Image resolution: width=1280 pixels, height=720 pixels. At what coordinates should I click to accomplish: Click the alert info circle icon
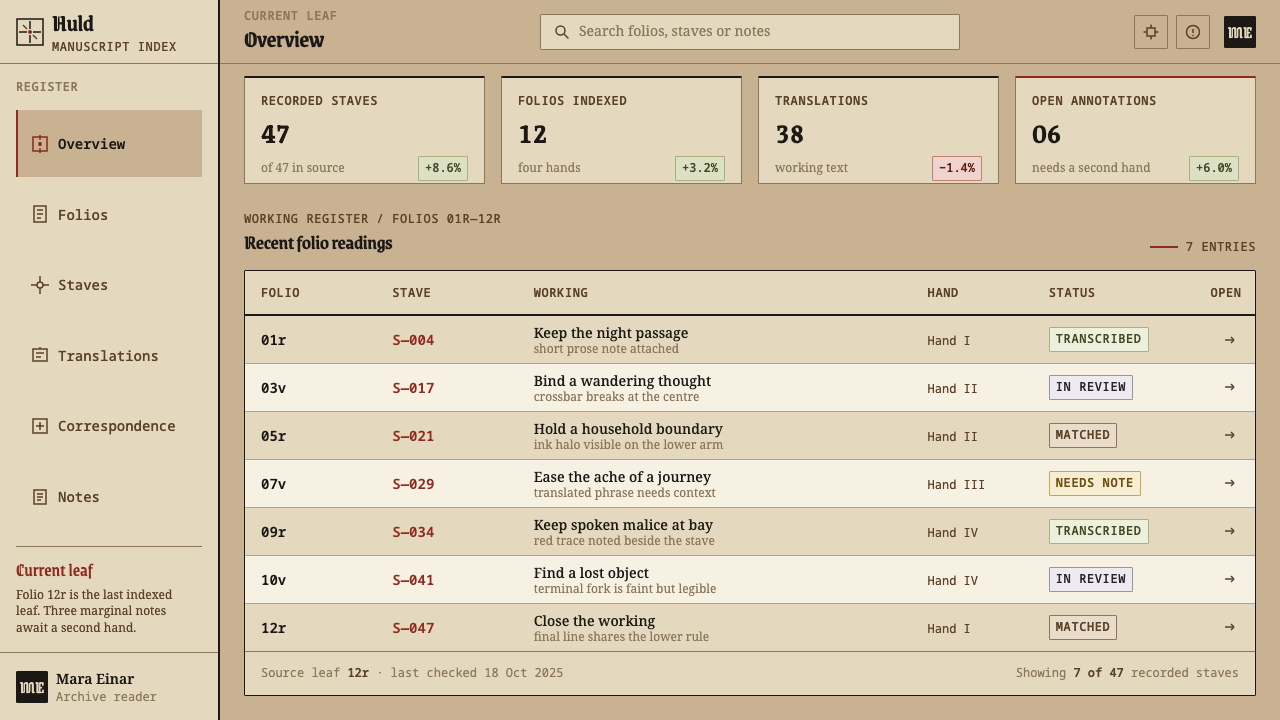[x=1193, y=32]
